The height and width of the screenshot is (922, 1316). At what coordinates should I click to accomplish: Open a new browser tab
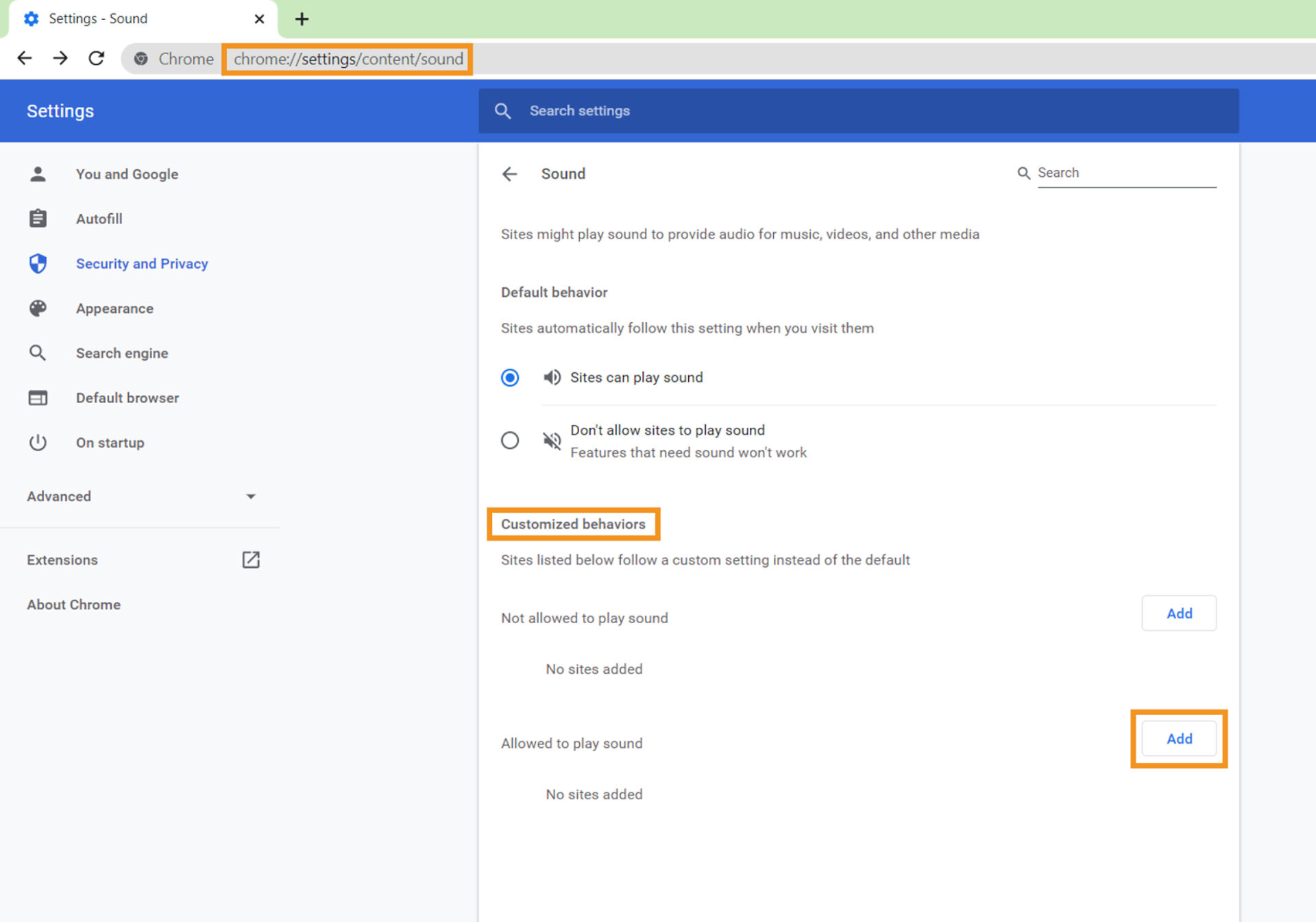click(x=302, y=19)
